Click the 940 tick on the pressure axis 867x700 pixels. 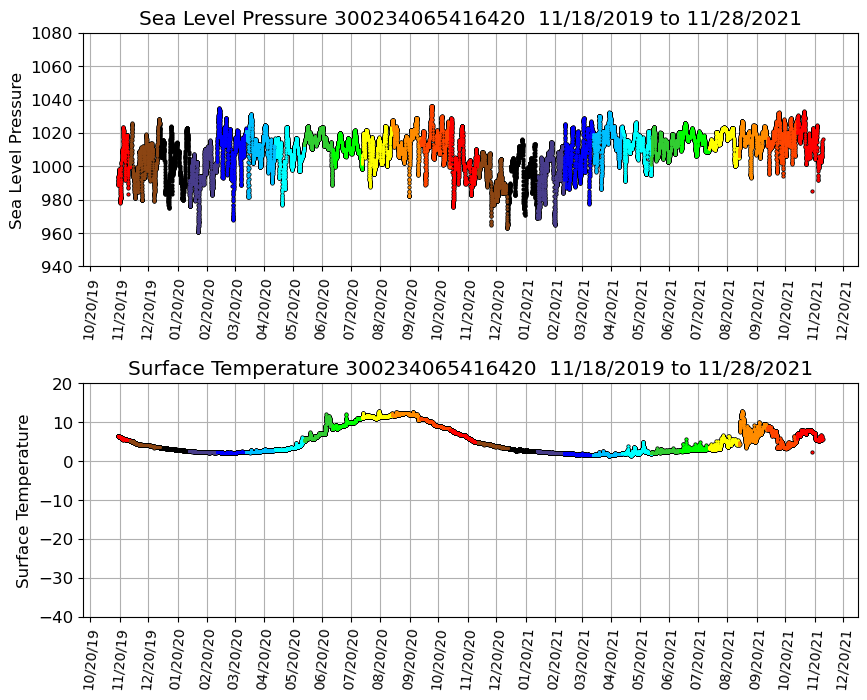click(56, 267)
